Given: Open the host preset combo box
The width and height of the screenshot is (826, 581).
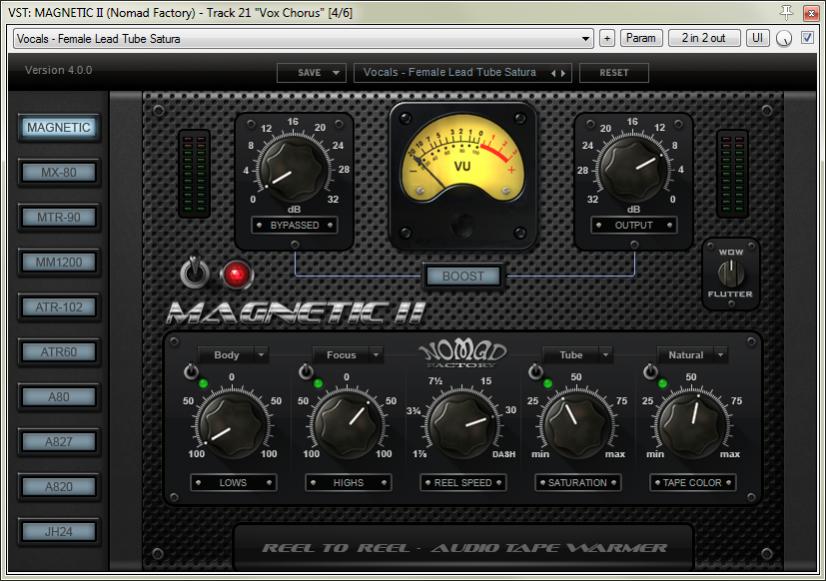Looking at the screenshot, I should point(303,38).
